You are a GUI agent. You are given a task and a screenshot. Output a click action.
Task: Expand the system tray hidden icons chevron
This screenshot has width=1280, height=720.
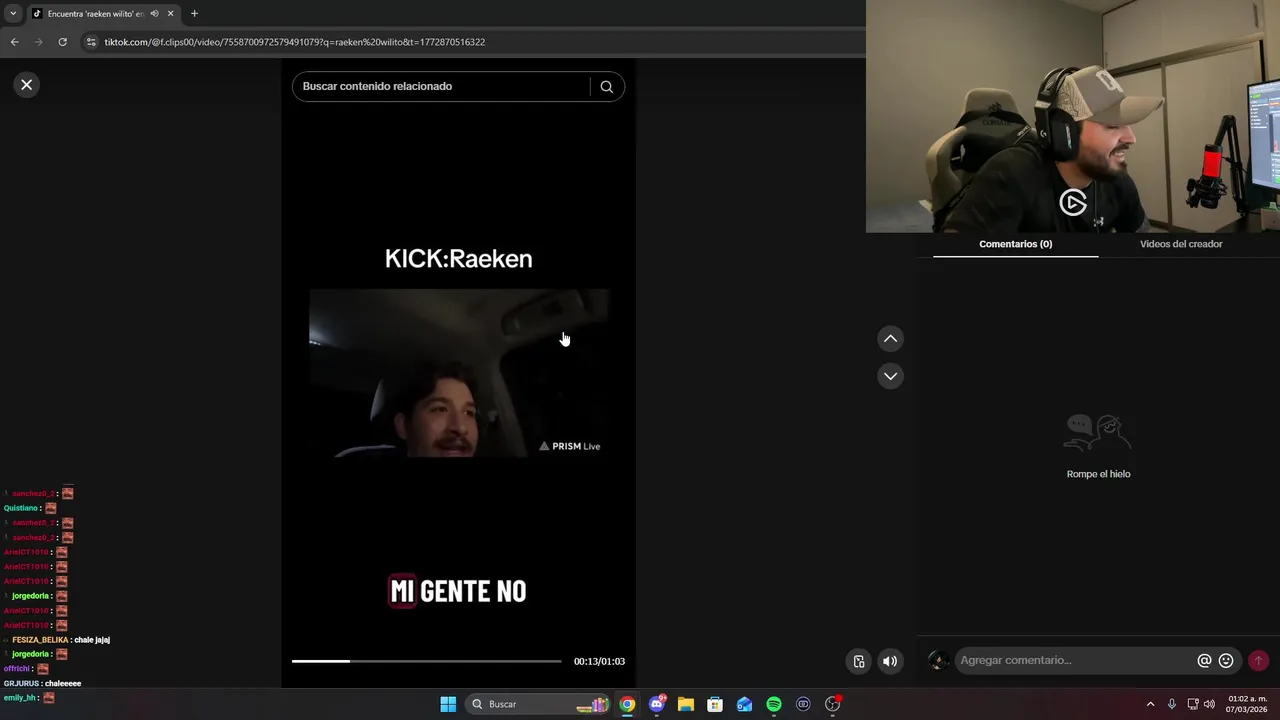tap(1150, 704)
